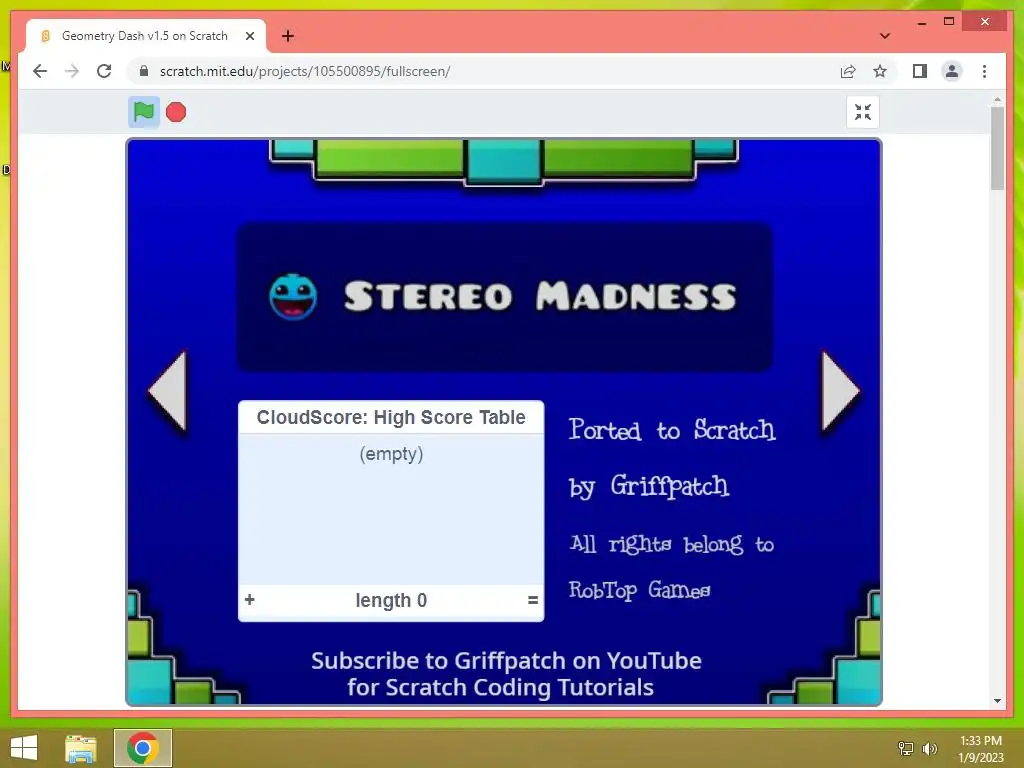Open the tab search chevron dropdown
Screen dimensions: 1024x768
click(x=885, y=36)
